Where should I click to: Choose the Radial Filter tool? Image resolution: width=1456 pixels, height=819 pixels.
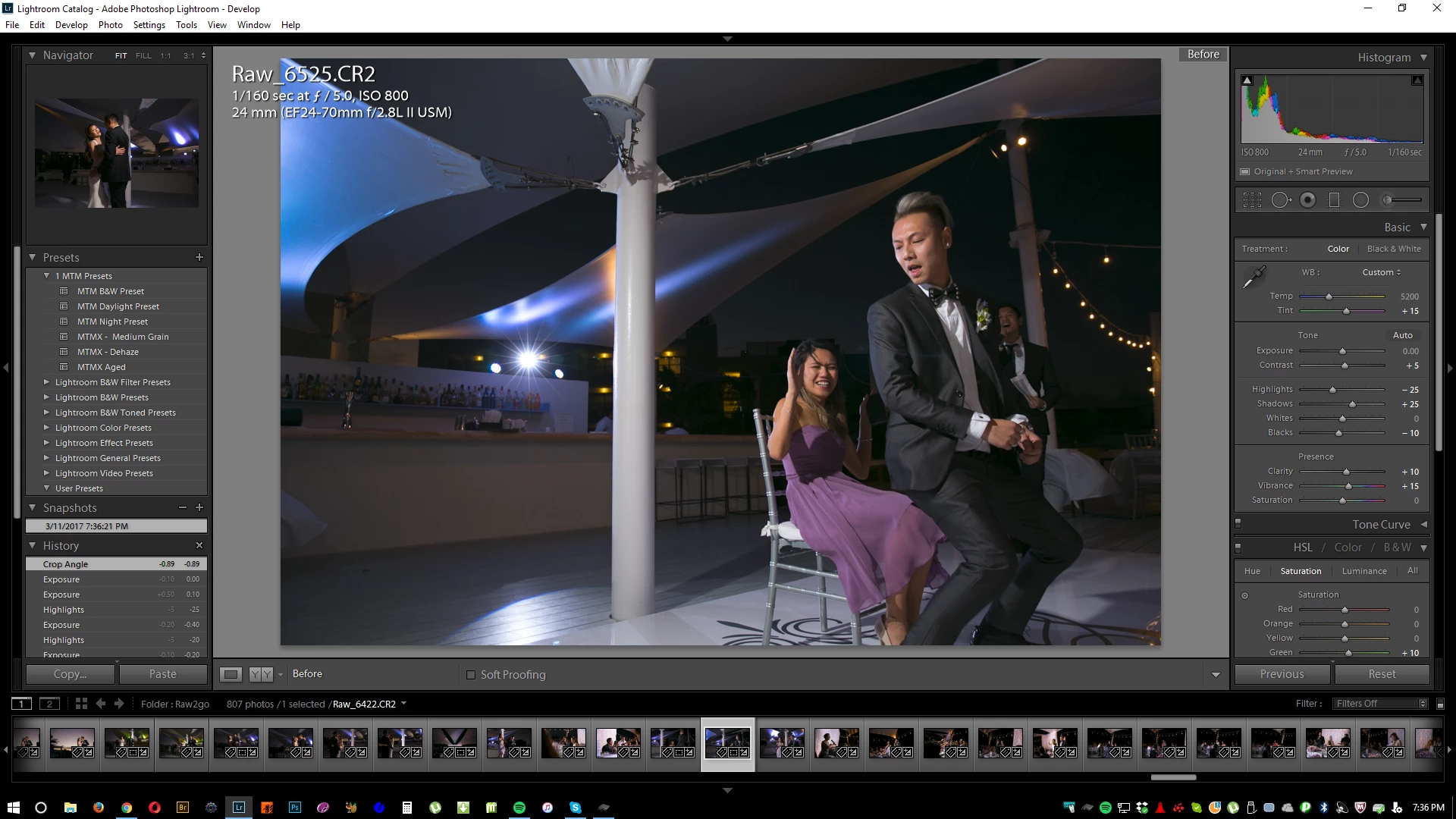click(1360, 200)
